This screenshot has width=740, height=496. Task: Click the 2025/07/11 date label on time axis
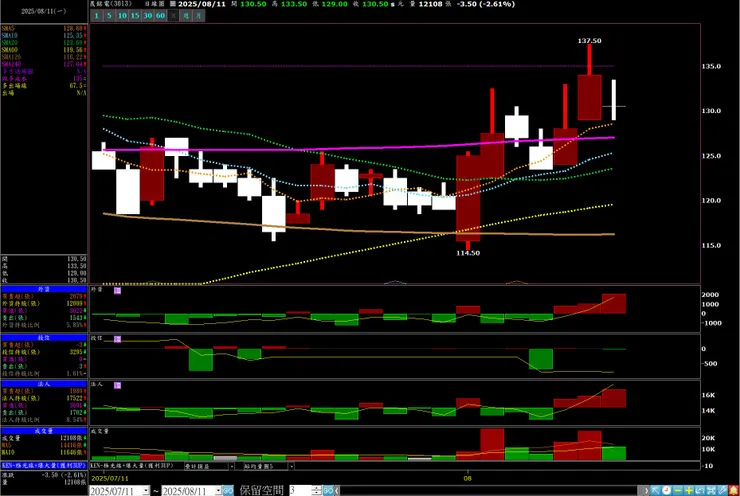(110, 479)
